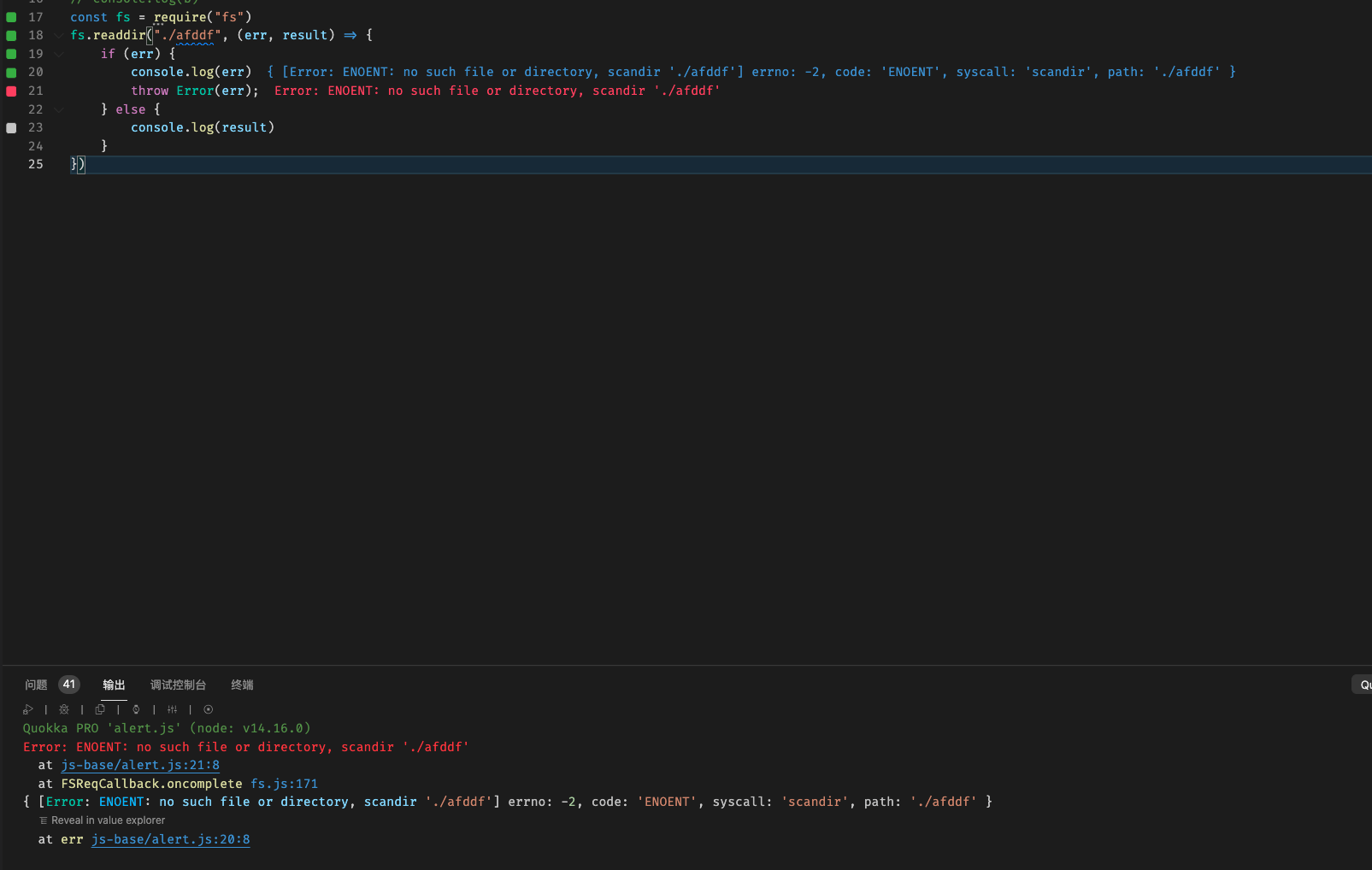The image size is (1372, 870).
Task: Click the 41 problems count badge
Action: 69,685
